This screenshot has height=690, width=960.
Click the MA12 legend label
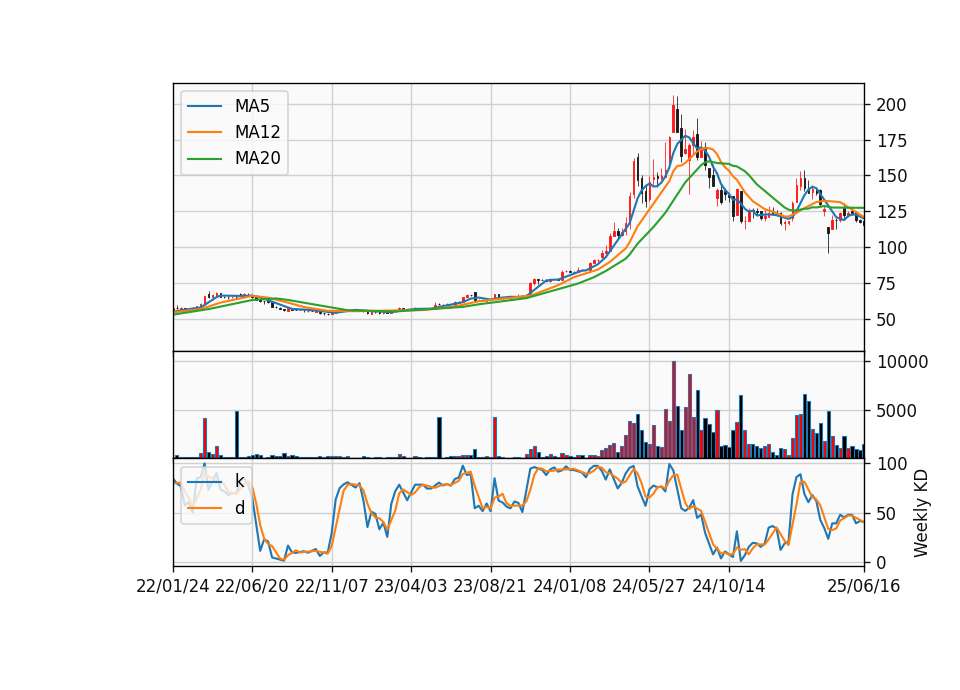pyautogui.click(x=257, y=132)
